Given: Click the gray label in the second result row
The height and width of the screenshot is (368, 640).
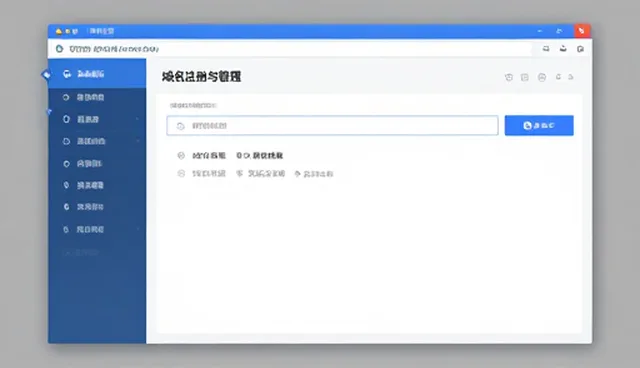Looking at the screenshot, I should (x=209, y=173).
